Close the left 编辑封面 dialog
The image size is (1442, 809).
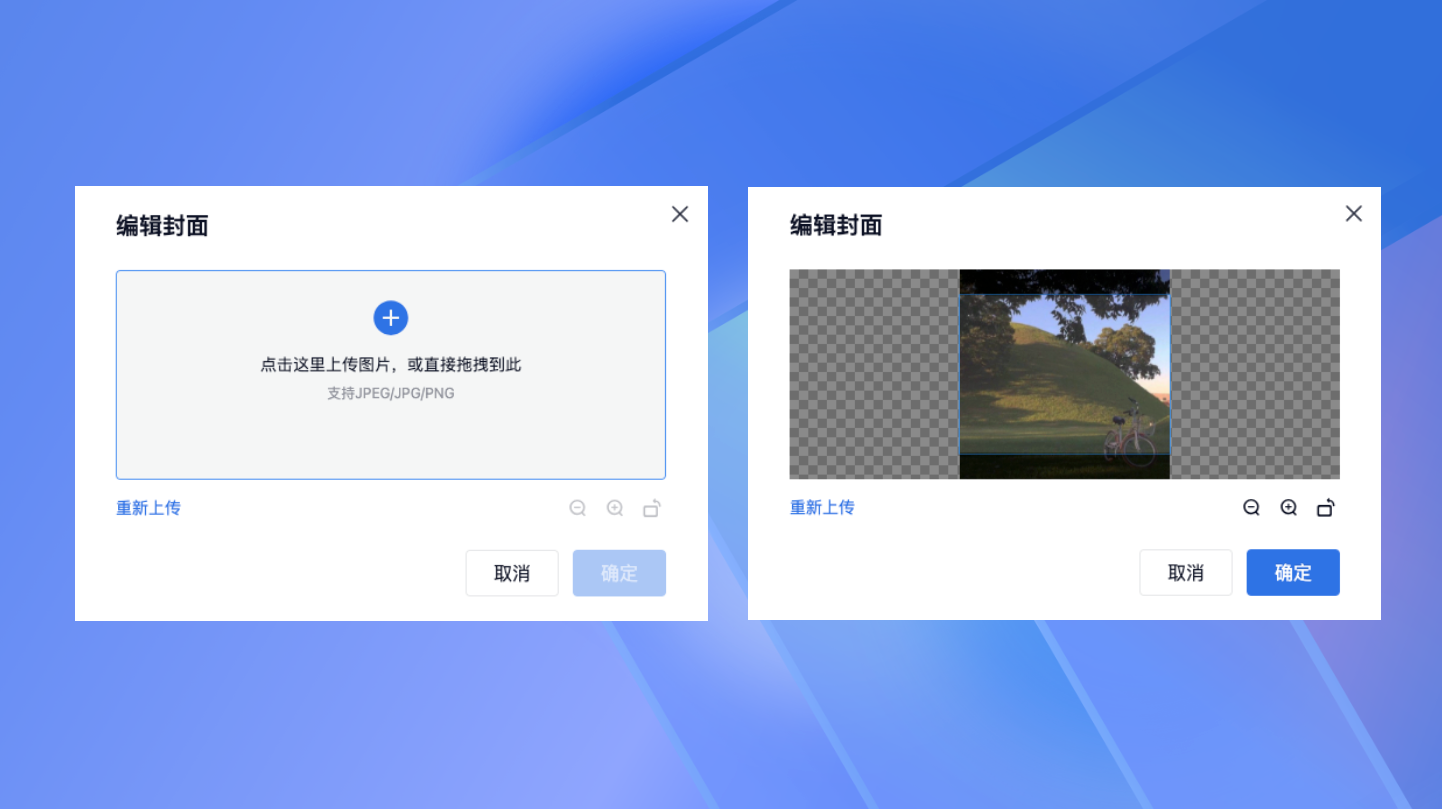(x=680, y=214)
